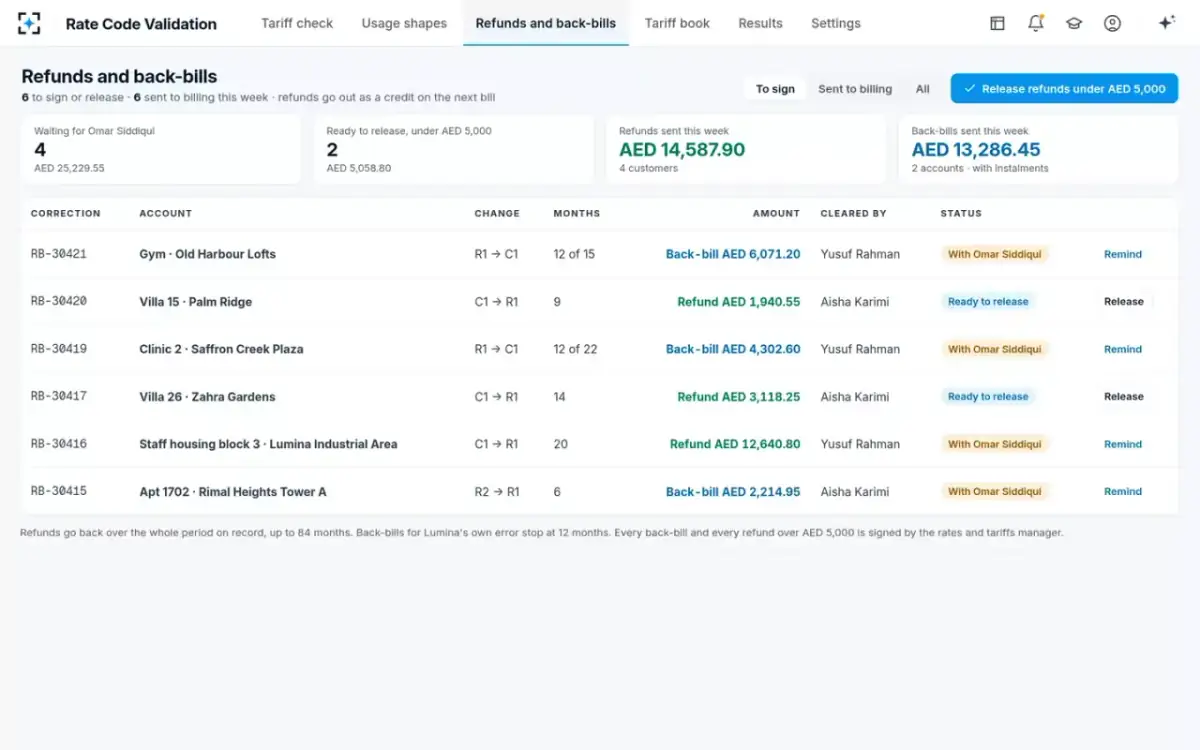This screenshot has width=1200, height=750.
Task: Click amount Back-bill AED 6,071.20
Action: [733, 254]
